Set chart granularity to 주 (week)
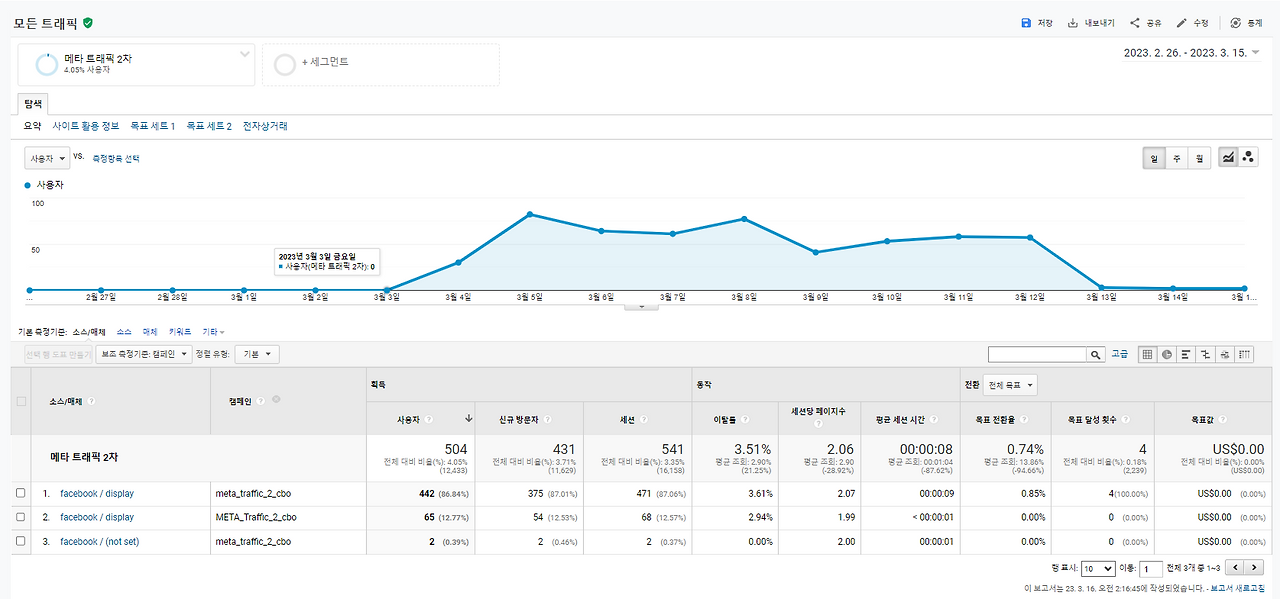The image size is (1280, 599). click(1176, 158)
